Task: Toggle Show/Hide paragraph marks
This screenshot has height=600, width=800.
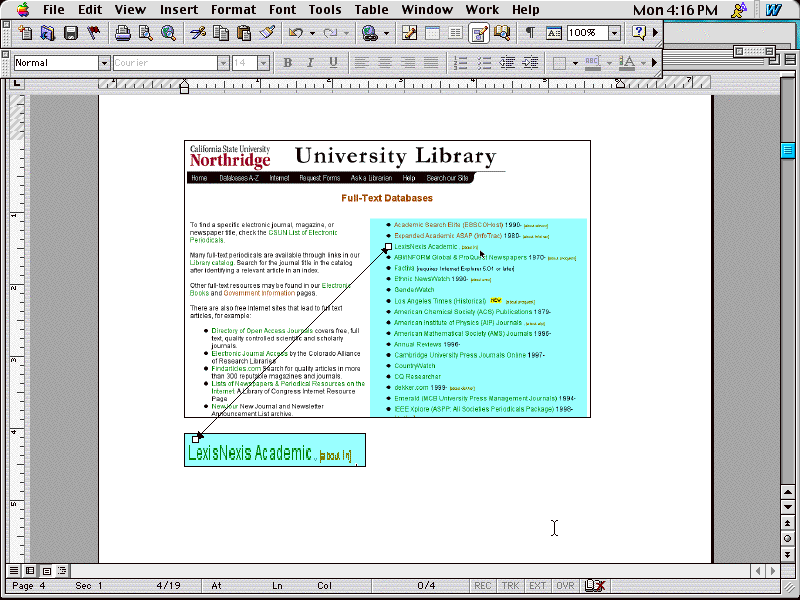Action: [x=531, y=33]
